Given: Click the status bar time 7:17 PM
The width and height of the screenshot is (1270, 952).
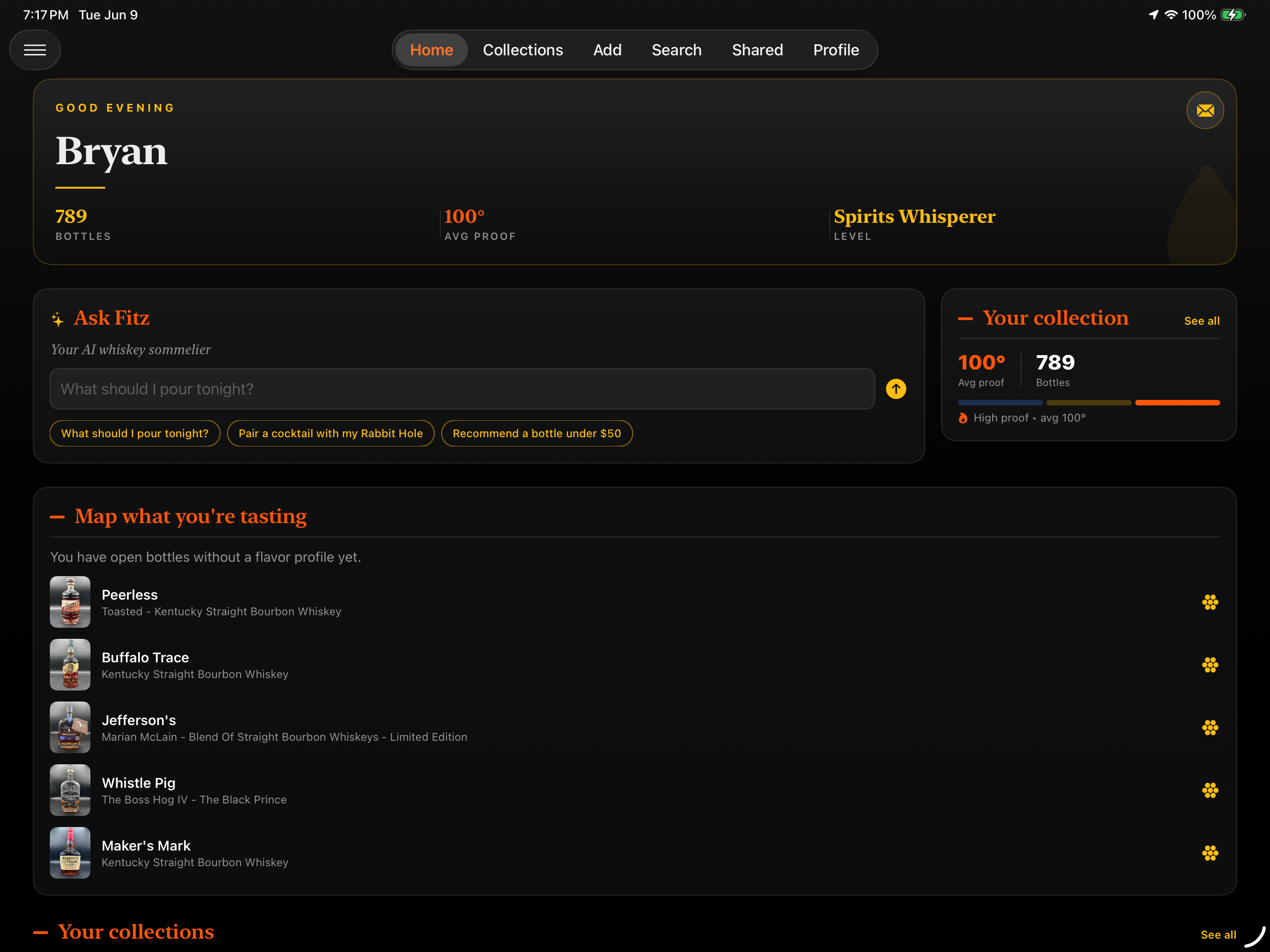Looking at the screenshot, I should (x=46, y=15).
